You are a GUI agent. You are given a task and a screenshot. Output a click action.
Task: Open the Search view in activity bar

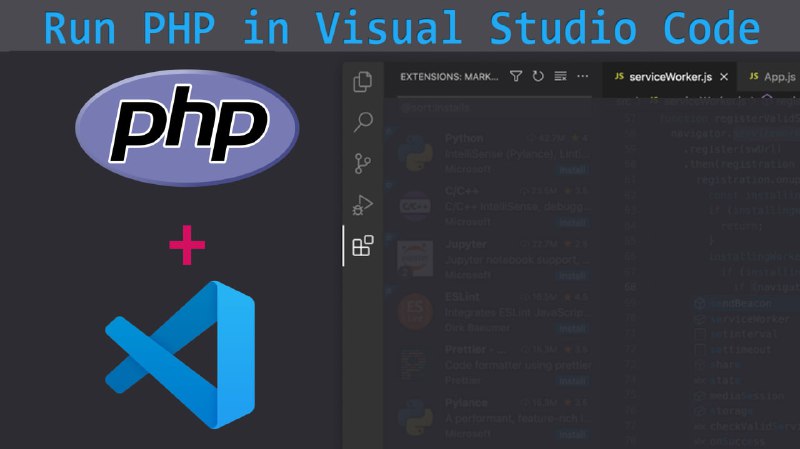(x=363, y=122)
